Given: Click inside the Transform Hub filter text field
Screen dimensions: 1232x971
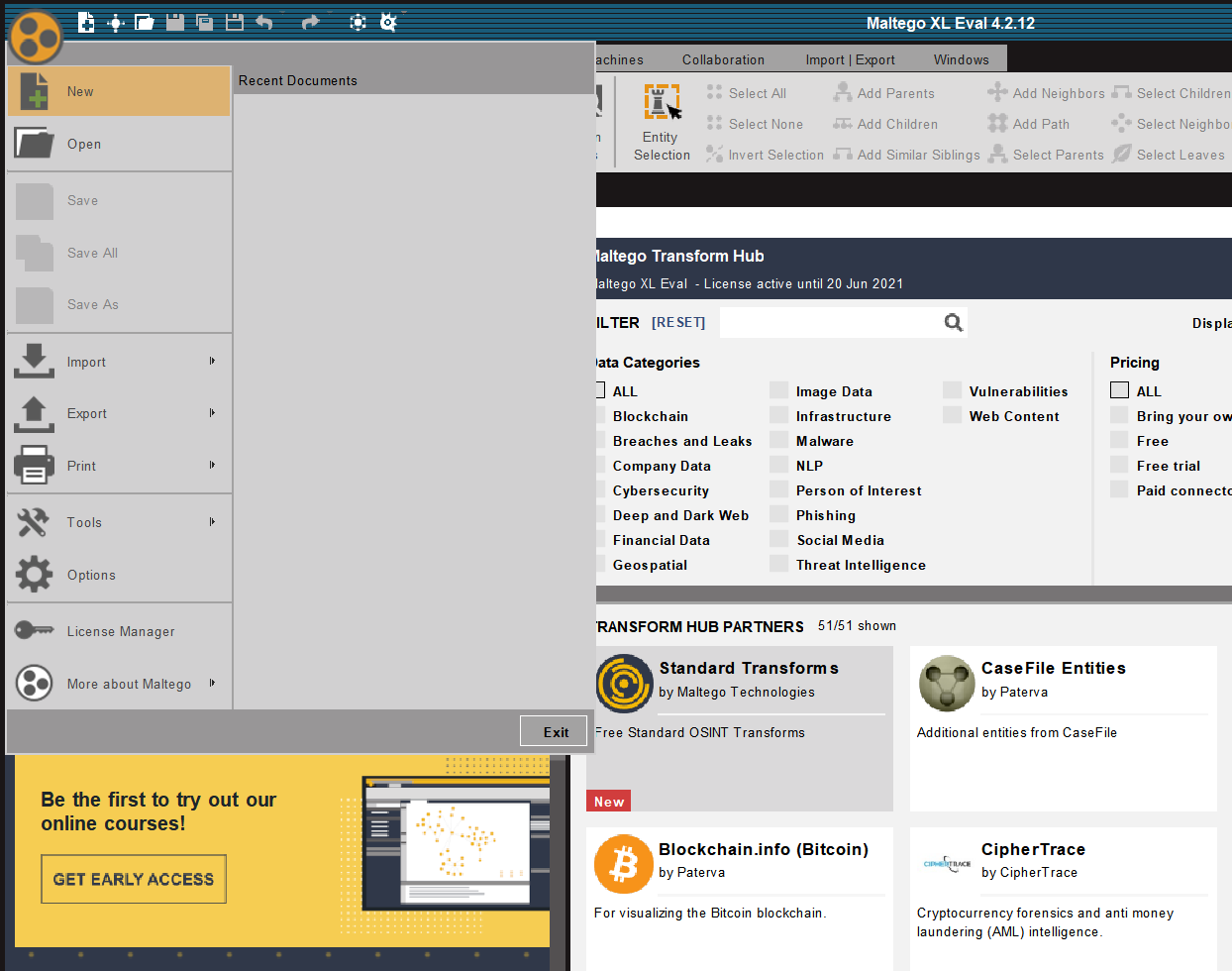Looking at the screenshot, I should 830,322.
